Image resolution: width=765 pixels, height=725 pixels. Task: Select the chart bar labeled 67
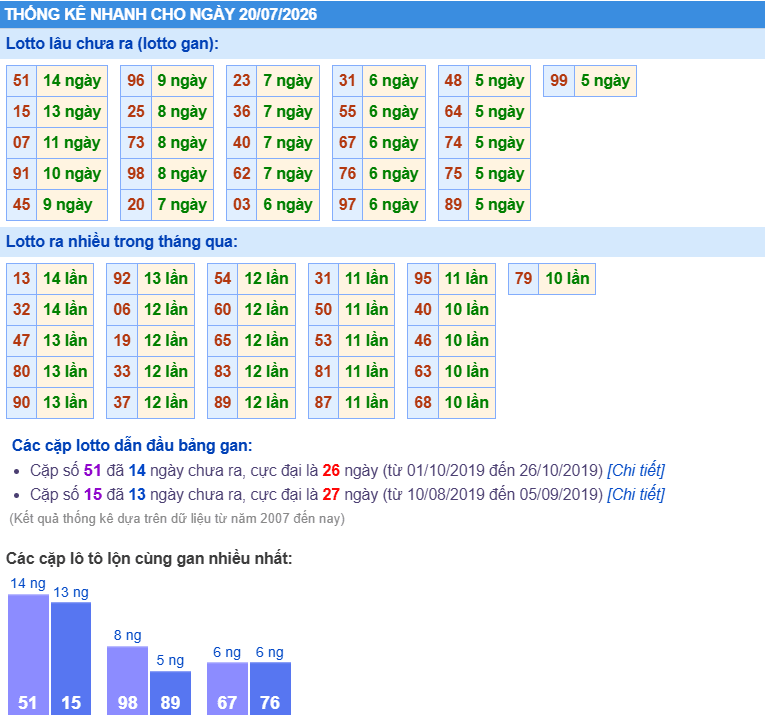pyautogui.click(x=227, y=688)
